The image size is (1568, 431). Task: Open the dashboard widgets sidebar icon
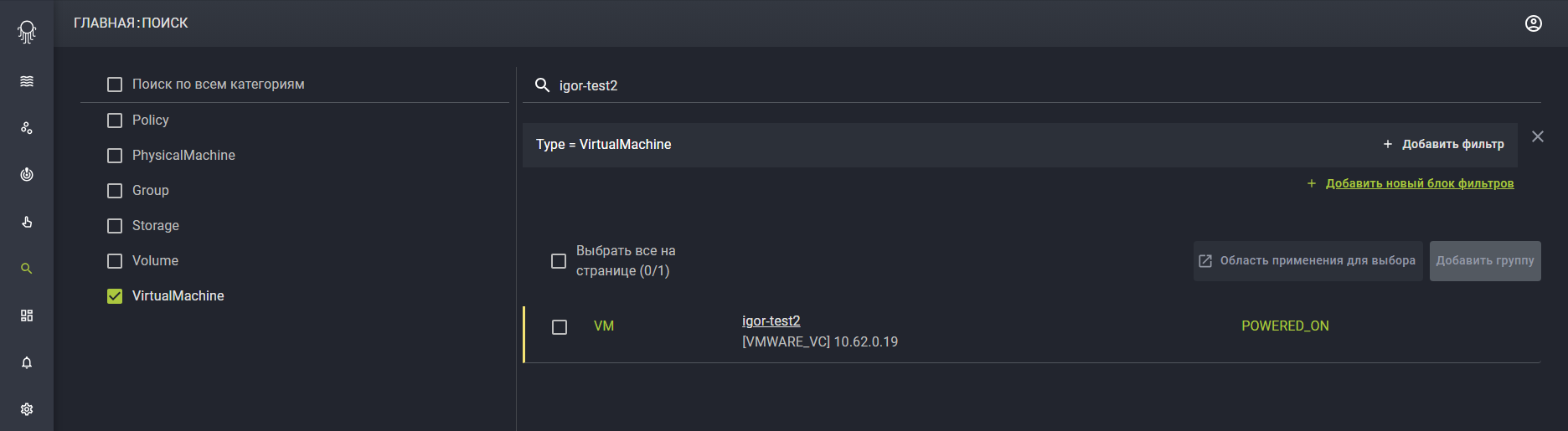click(x=27, y=316)
